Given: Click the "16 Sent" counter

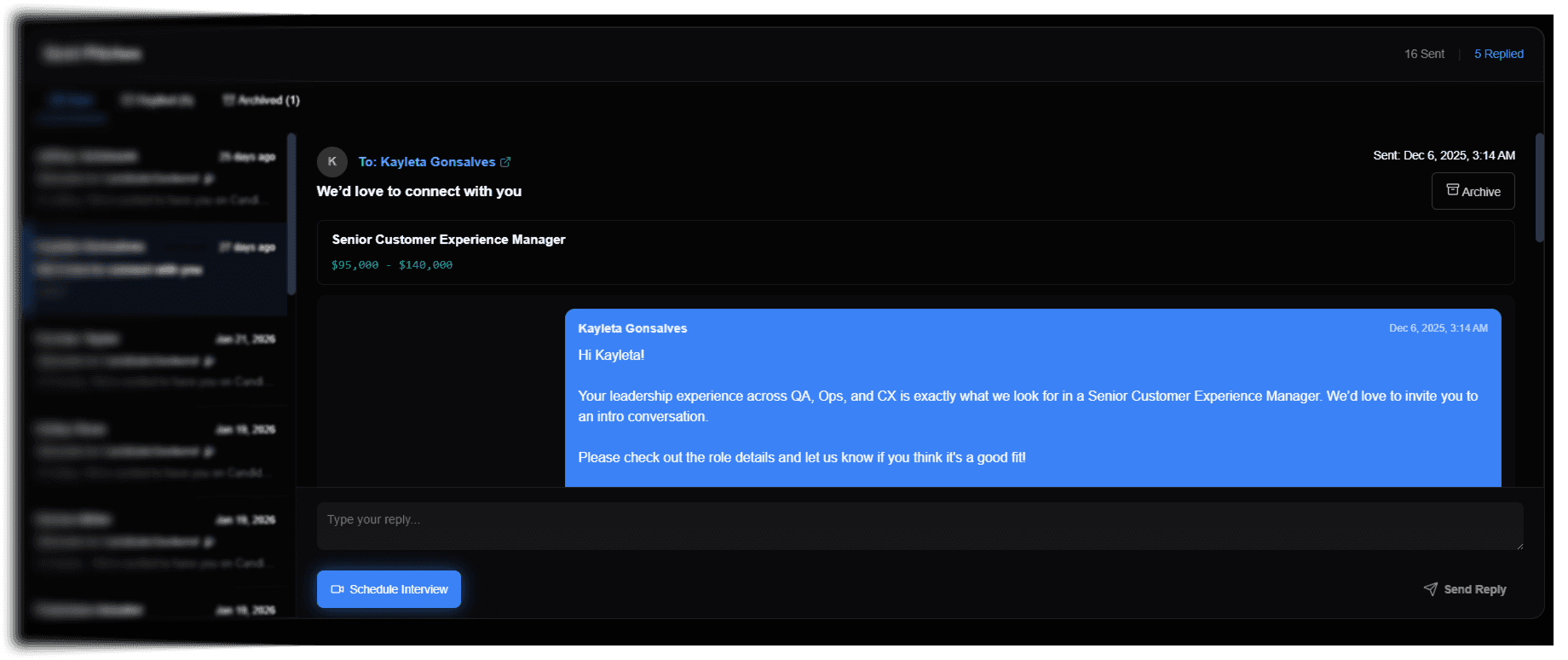Looking at the screenshot, I should (x=1424, y=54).
